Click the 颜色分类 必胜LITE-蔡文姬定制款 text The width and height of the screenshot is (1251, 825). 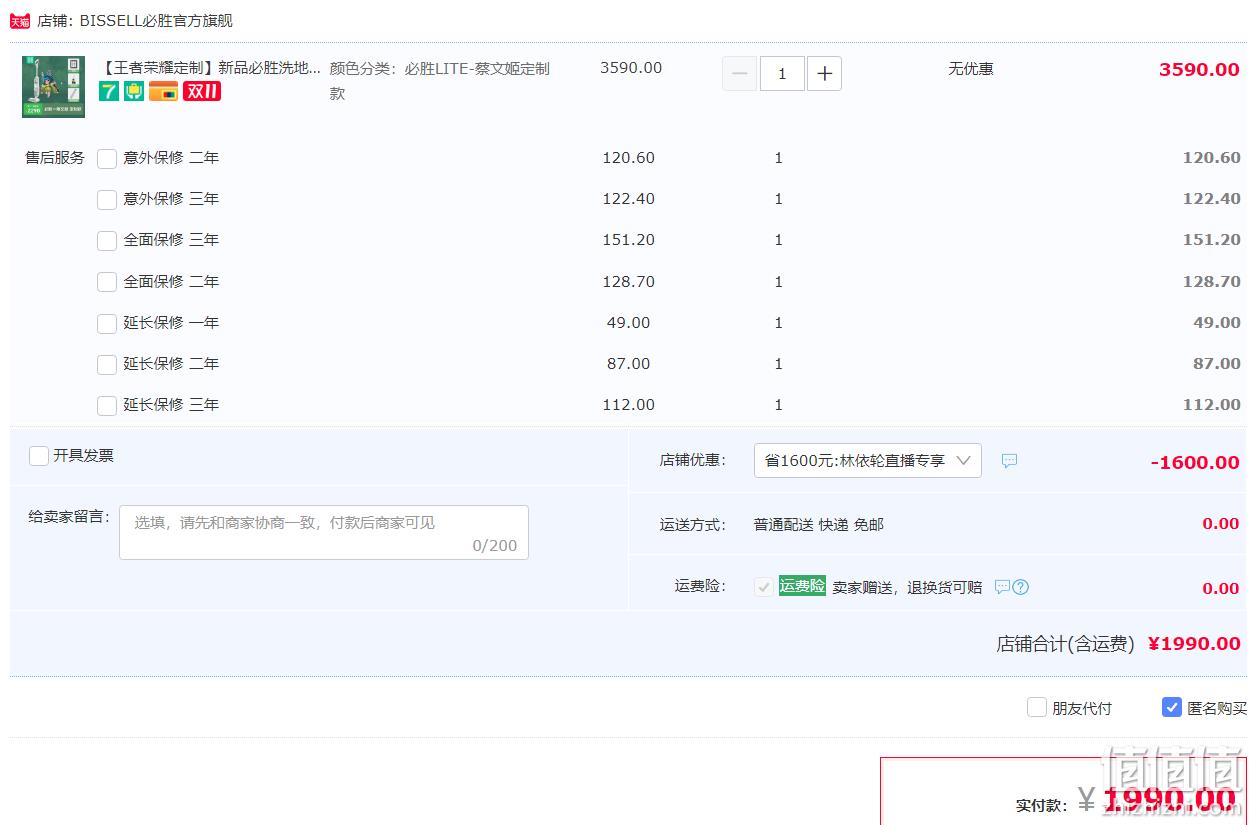440,80
